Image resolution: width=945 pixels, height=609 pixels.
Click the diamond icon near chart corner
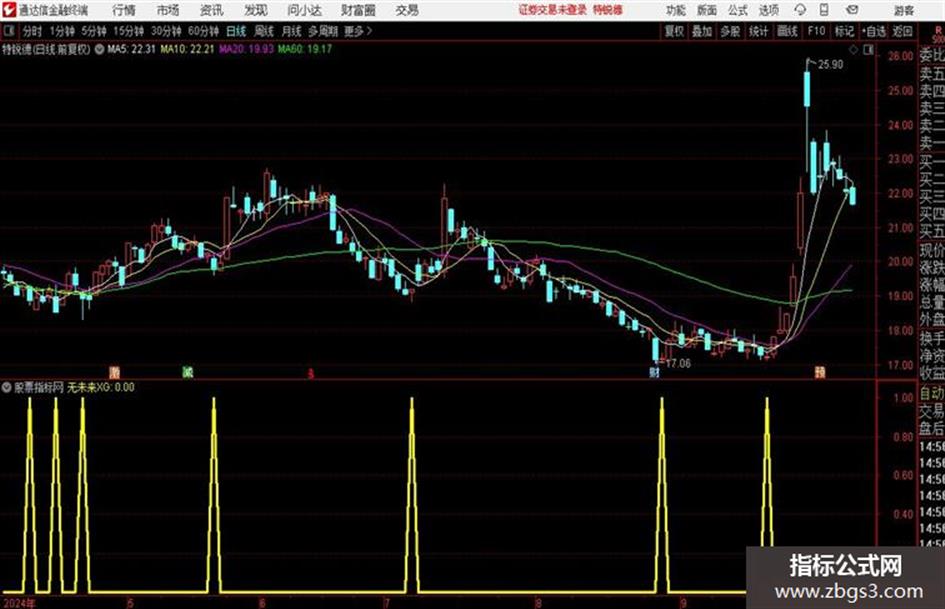pos(853,50)
